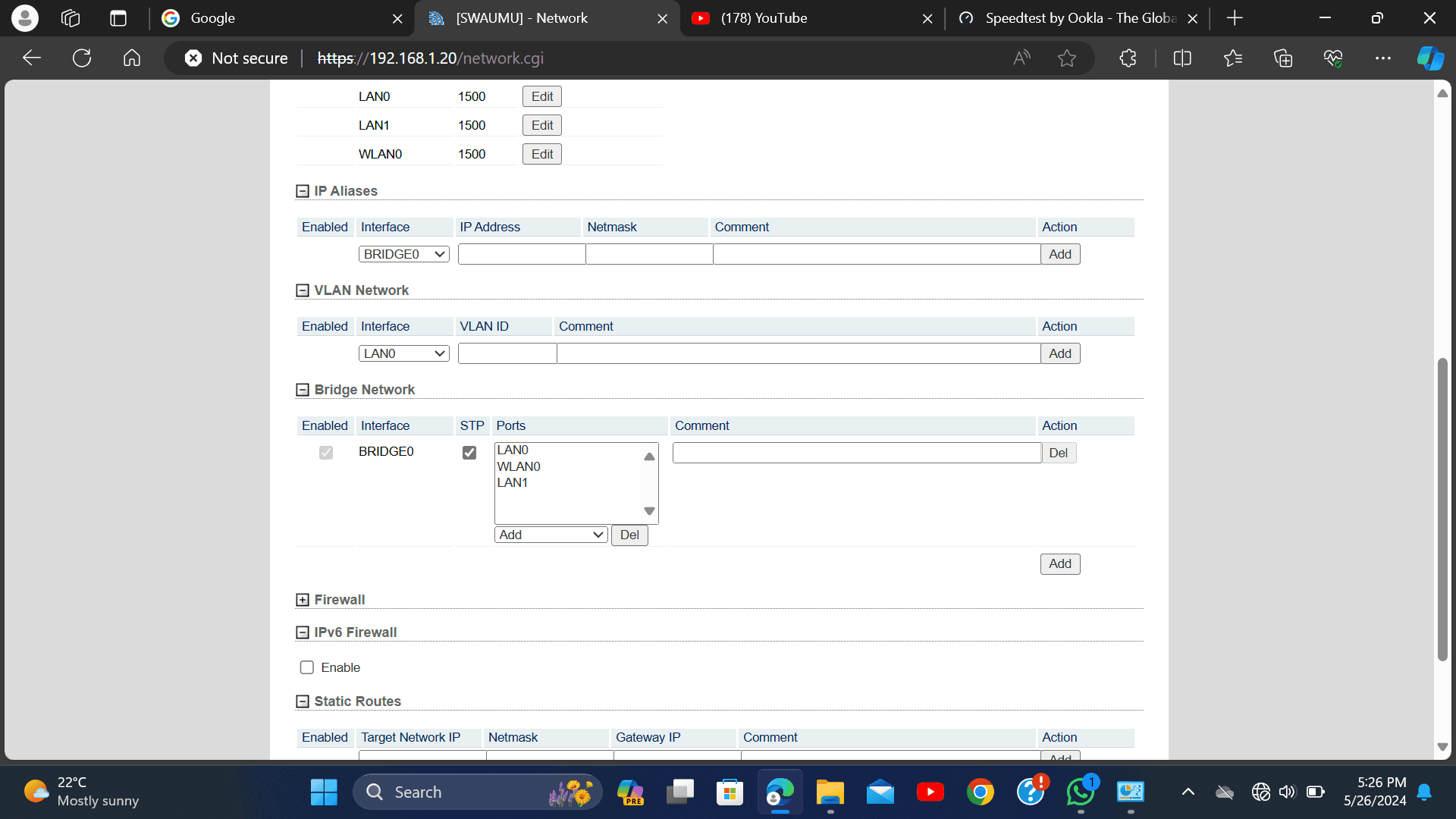Add this page to favorites
1456x819 pixels.
[1067, 58]
